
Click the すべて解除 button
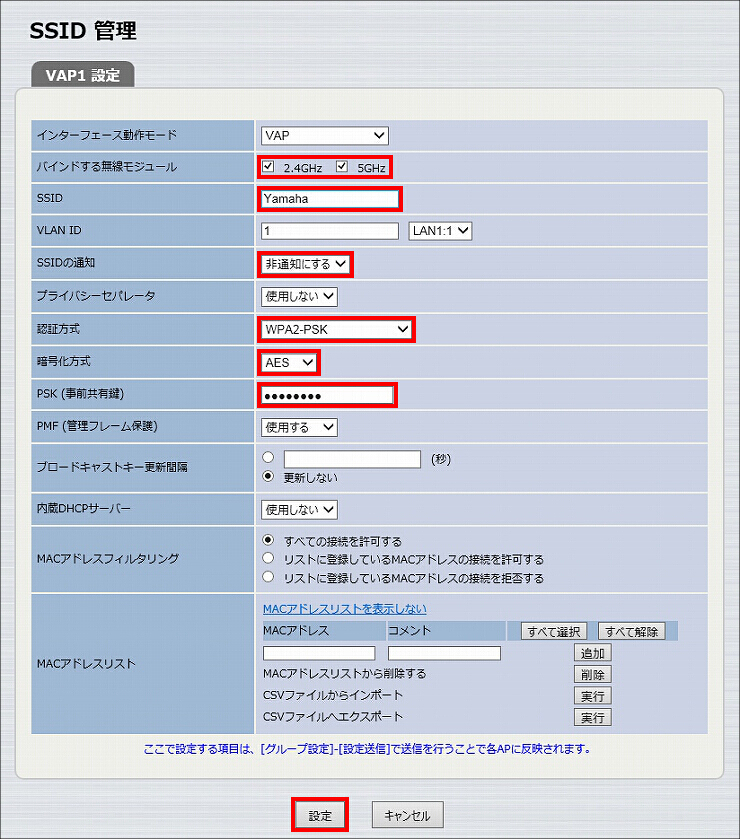(x=631, y=631)
